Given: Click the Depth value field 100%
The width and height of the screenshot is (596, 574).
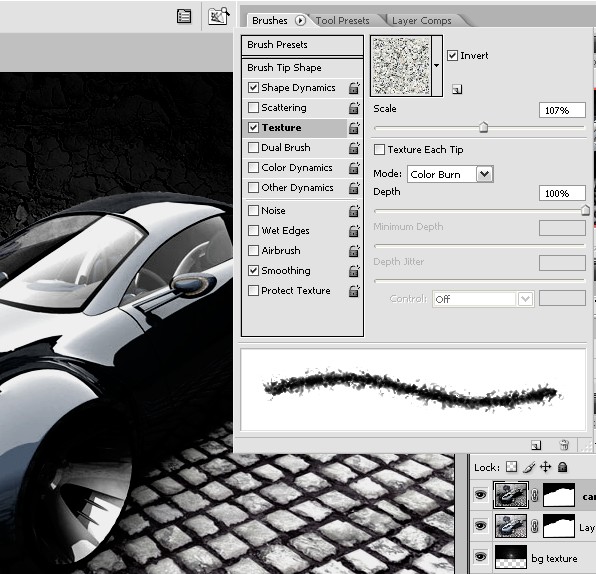Looking at the screenshot, I should click(x=562, y=193).
